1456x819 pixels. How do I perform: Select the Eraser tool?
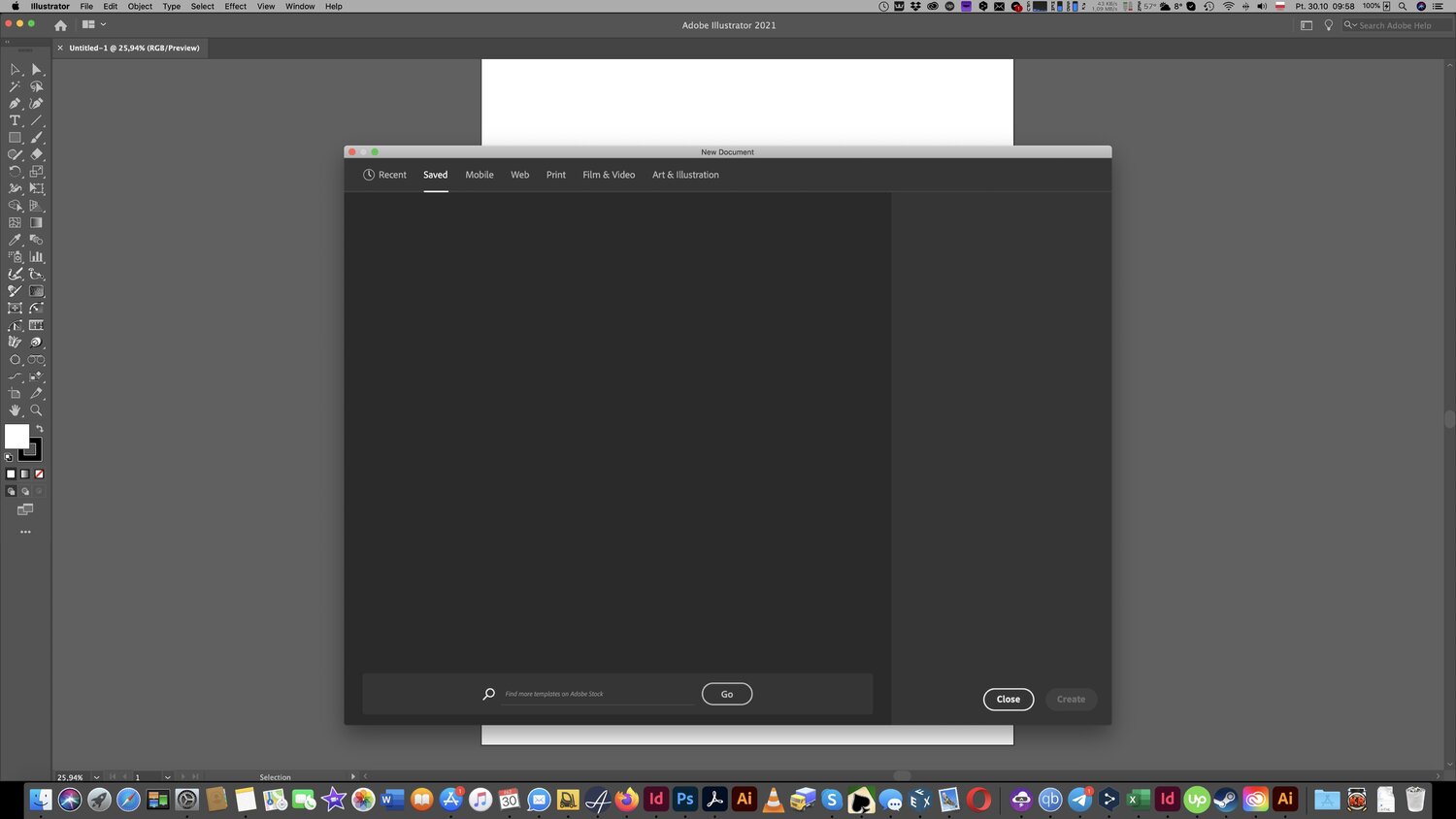tap(37, 154)
